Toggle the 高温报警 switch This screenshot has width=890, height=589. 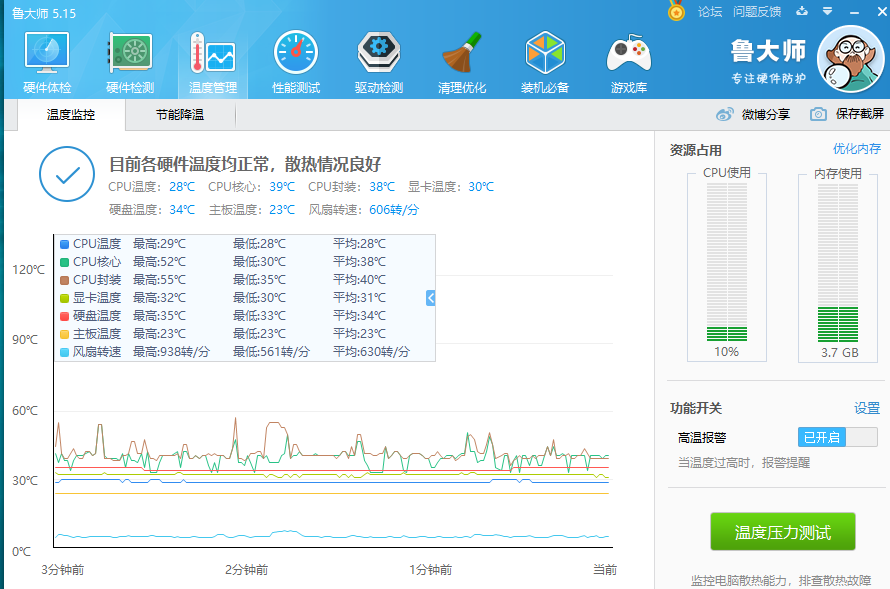tap(837, 437)
